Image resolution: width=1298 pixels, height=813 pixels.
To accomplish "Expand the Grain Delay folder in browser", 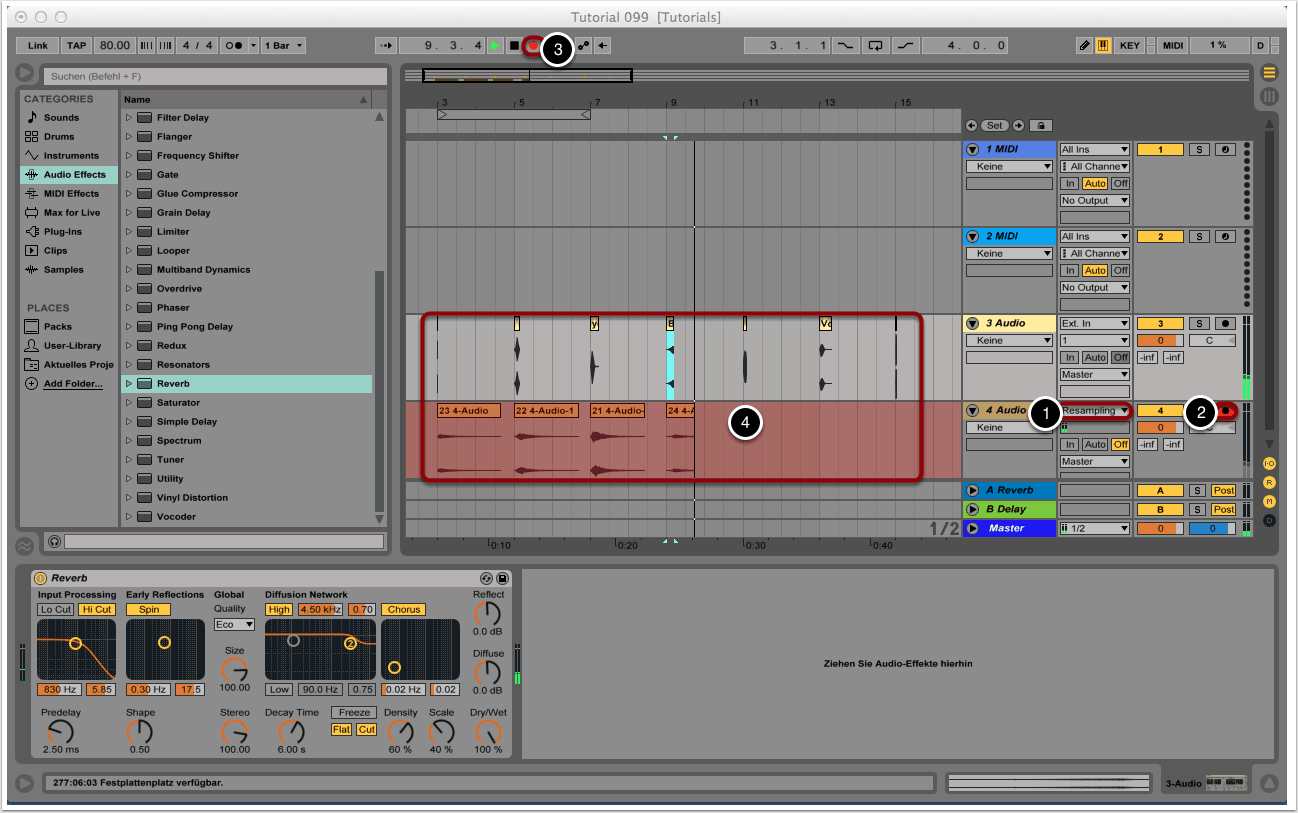I will (128, 213).
